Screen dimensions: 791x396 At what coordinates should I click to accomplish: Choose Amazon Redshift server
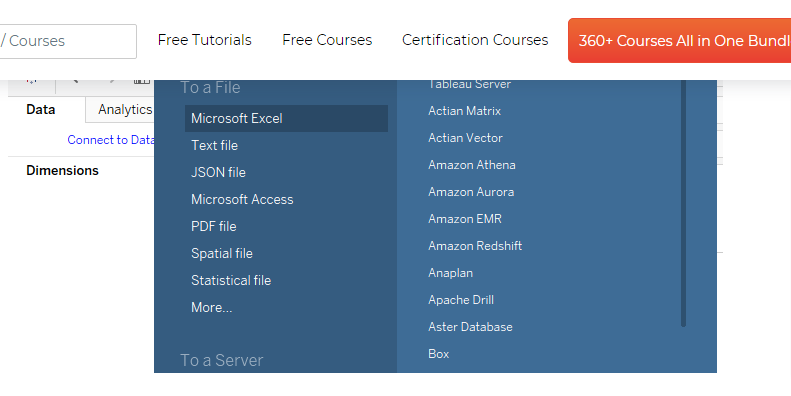475,246
